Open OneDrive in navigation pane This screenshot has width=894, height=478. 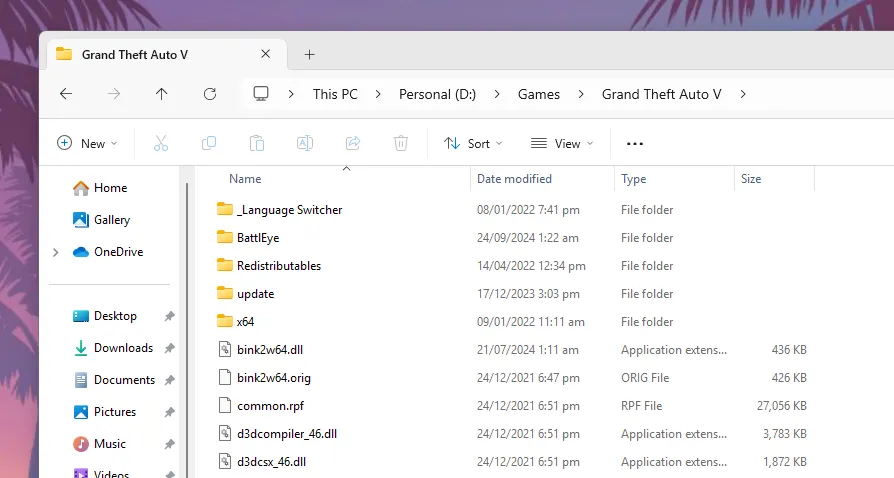(x=108, y=252)
